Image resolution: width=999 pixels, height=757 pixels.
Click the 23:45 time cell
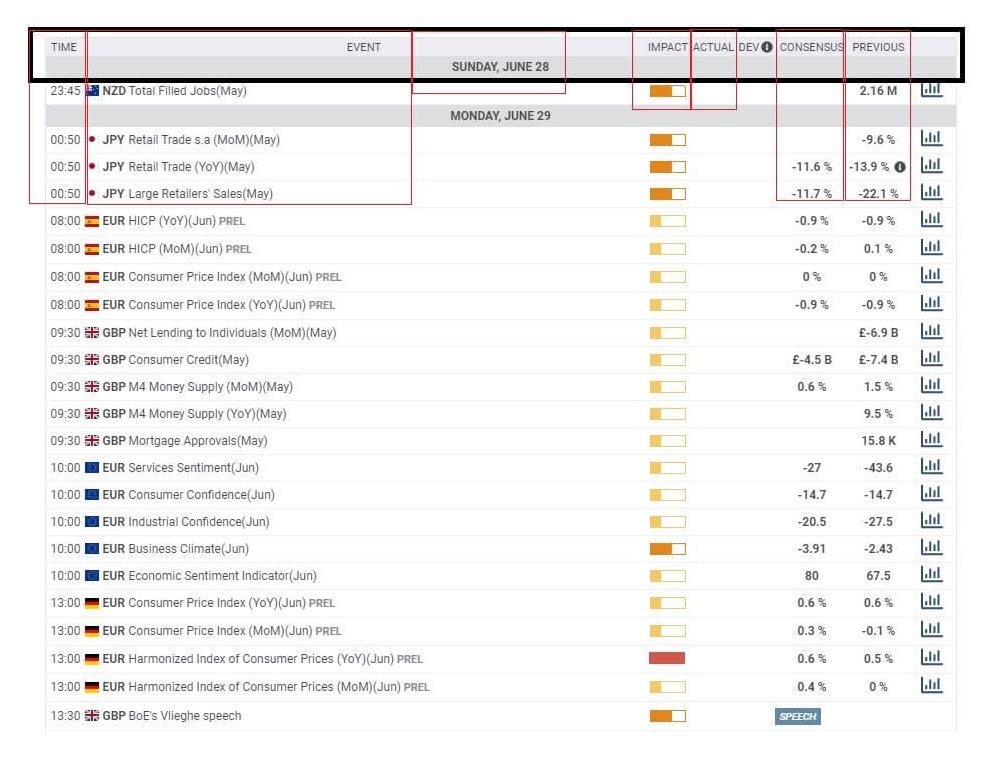coord(65,91)
